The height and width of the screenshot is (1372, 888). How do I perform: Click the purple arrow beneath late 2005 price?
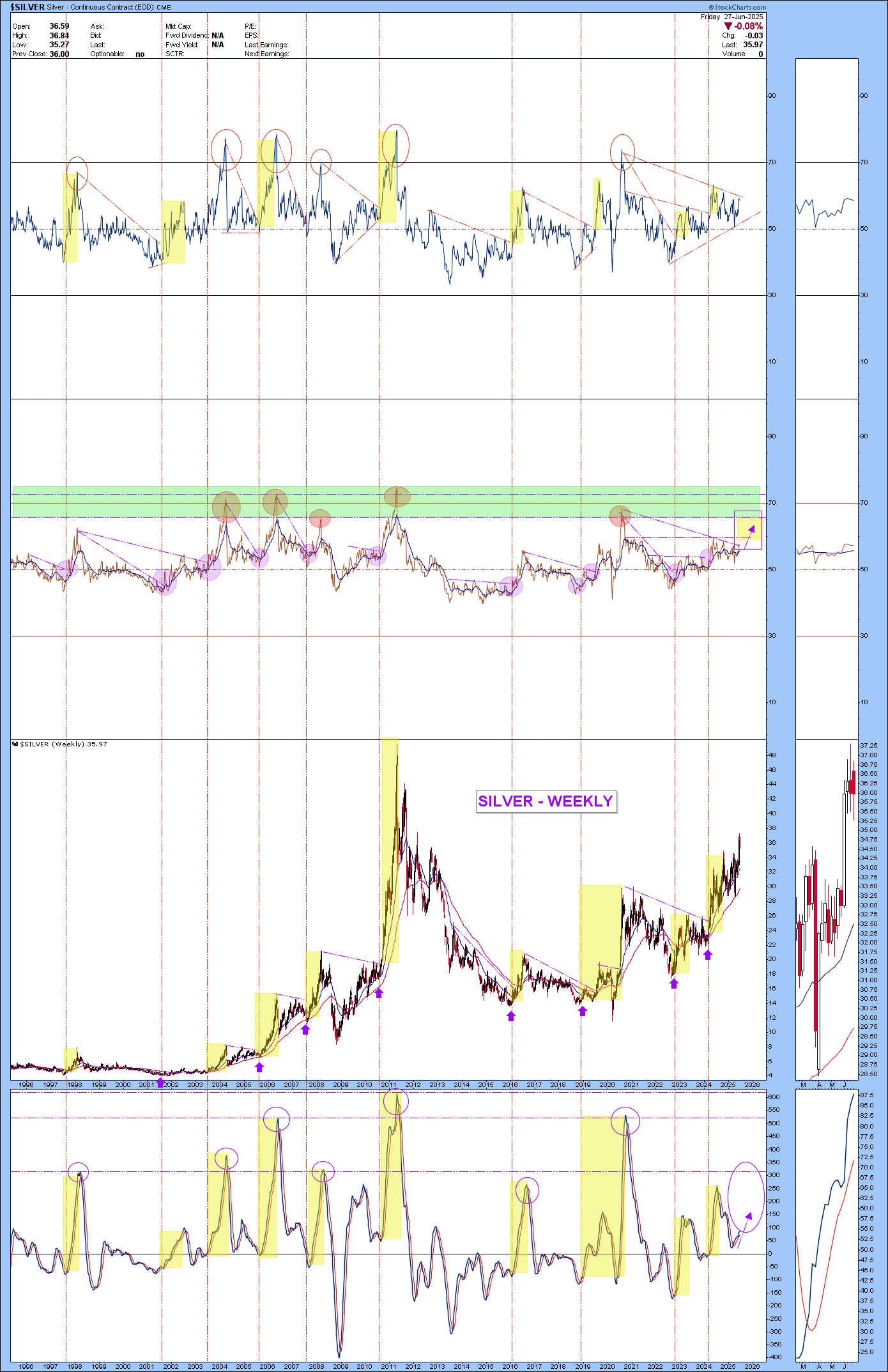[259, 1067]
